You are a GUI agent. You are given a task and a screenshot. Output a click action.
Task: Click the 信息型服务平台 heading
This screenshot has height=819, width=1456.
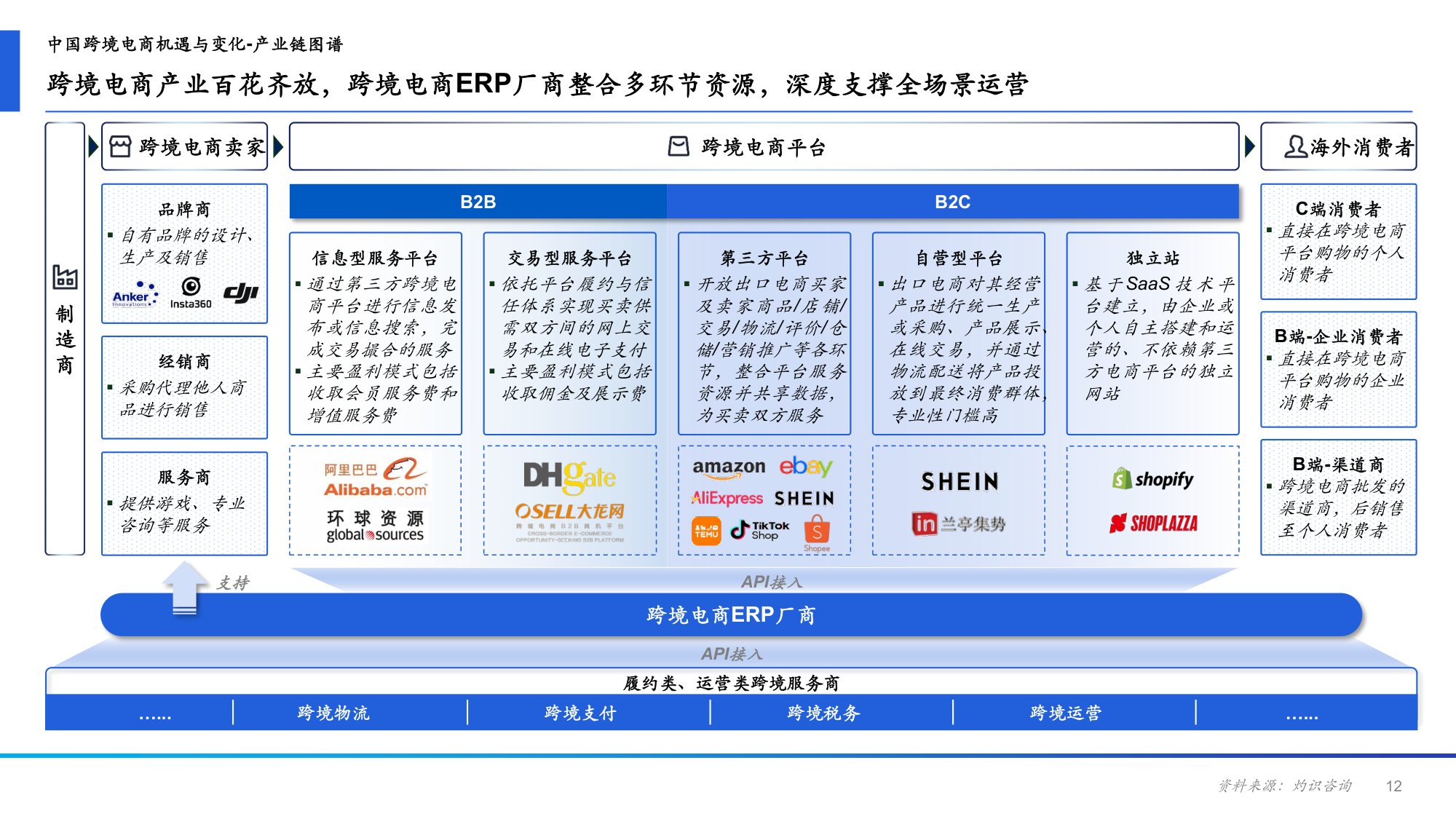pos(376,258)
